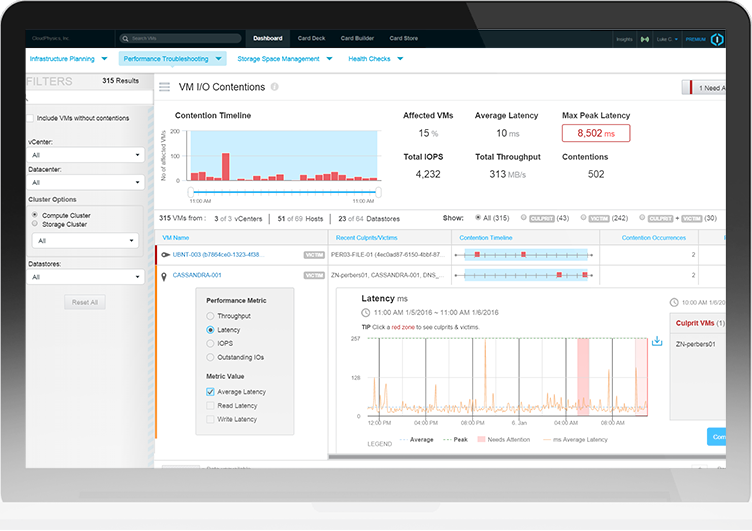Open the vCenter dropdown filter
Viewport: 752px width, 531px height.
[x=85, y=155]
